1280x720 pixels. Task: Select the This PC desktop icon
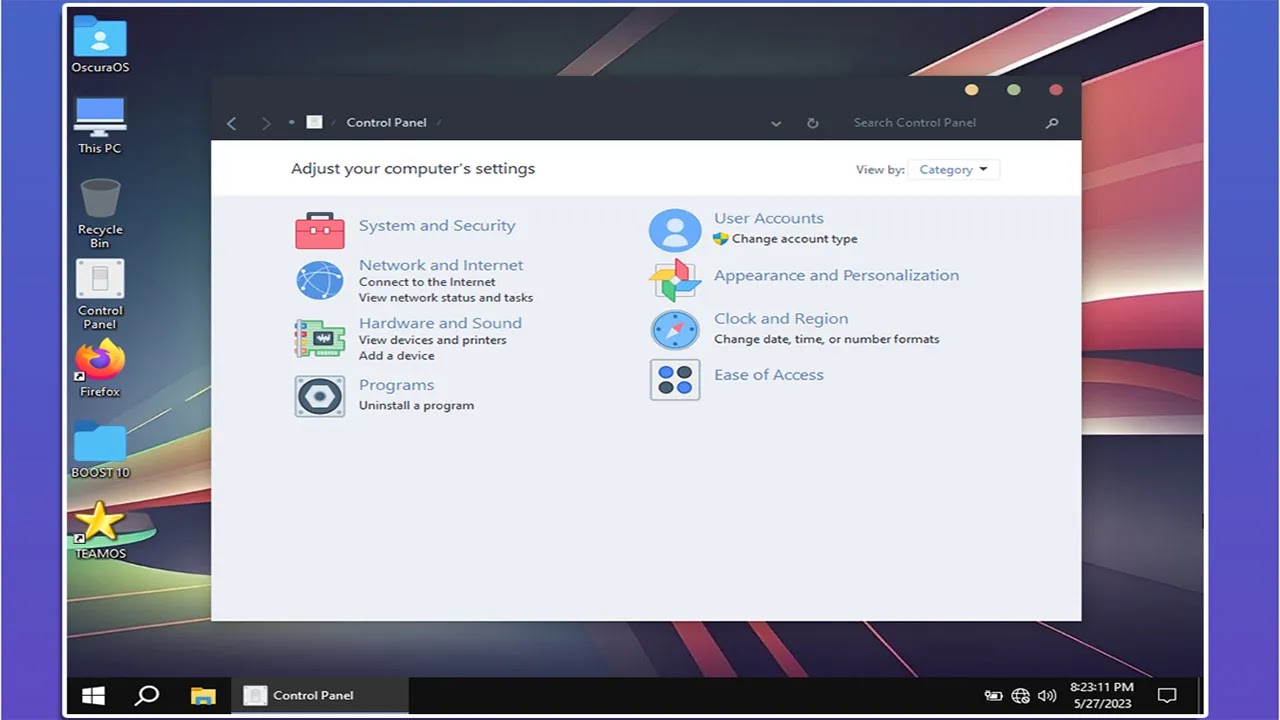tap(100, 126)
